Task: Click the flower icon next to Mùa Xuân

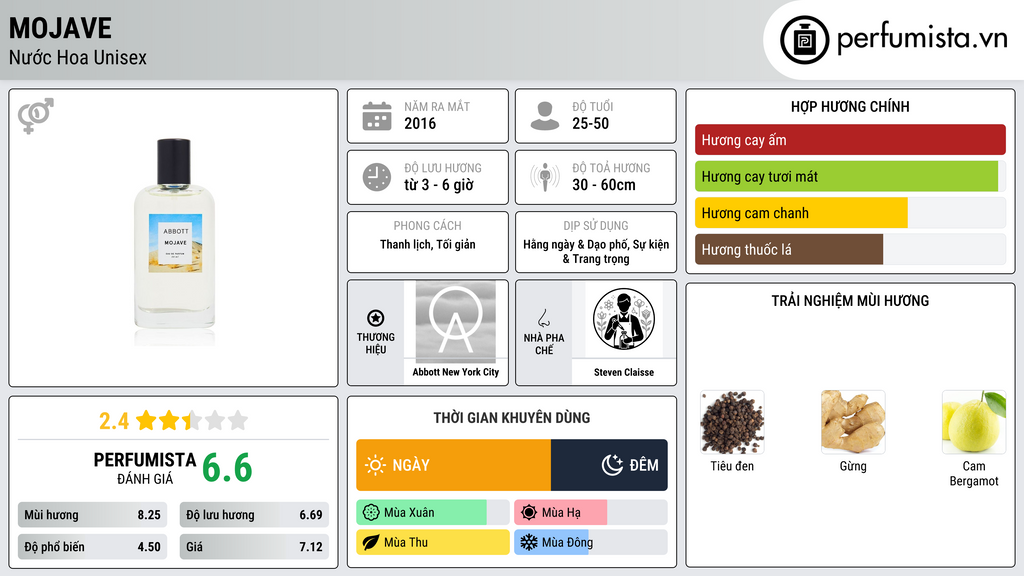Action: [371, 513]
